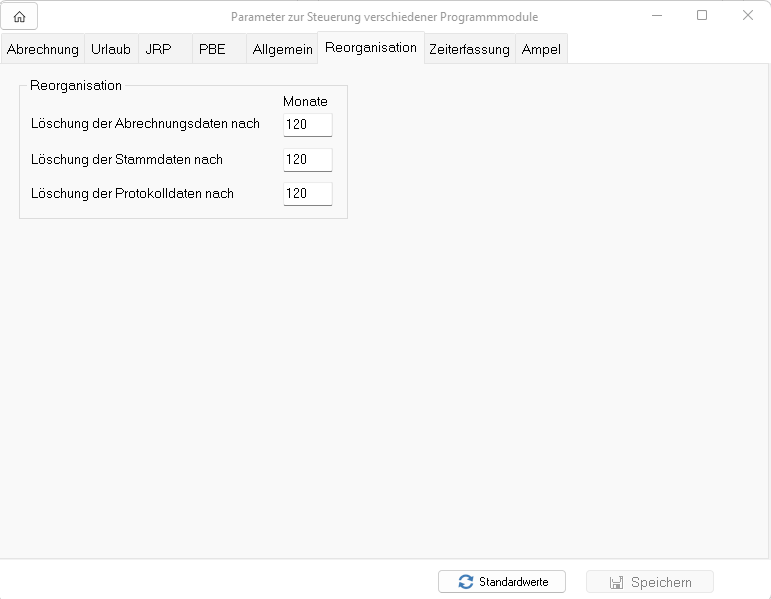Minimize the parameter window
The image size is (771, 599).
(x=657, y=16)
